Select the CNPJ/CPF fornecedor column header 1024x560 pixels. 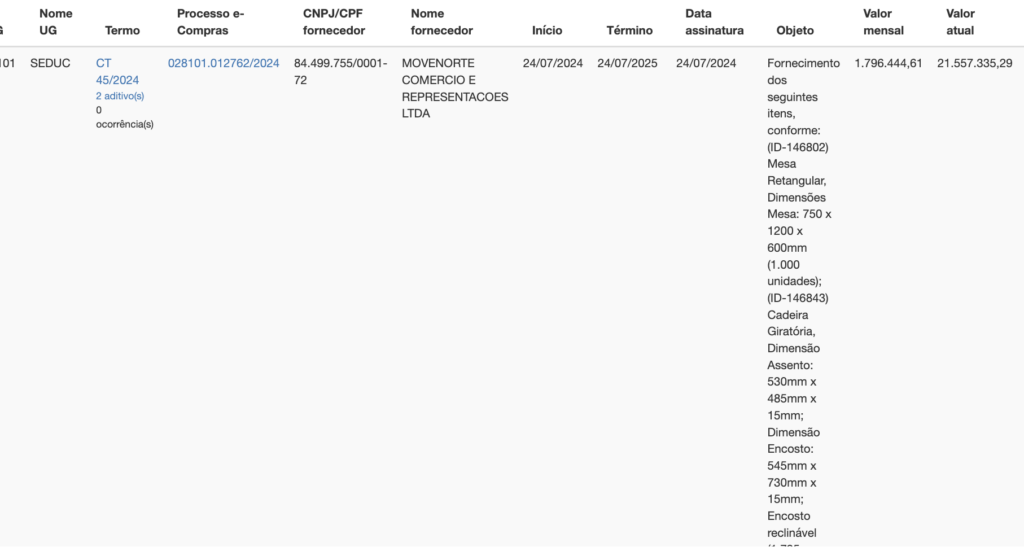coord(334,22)
